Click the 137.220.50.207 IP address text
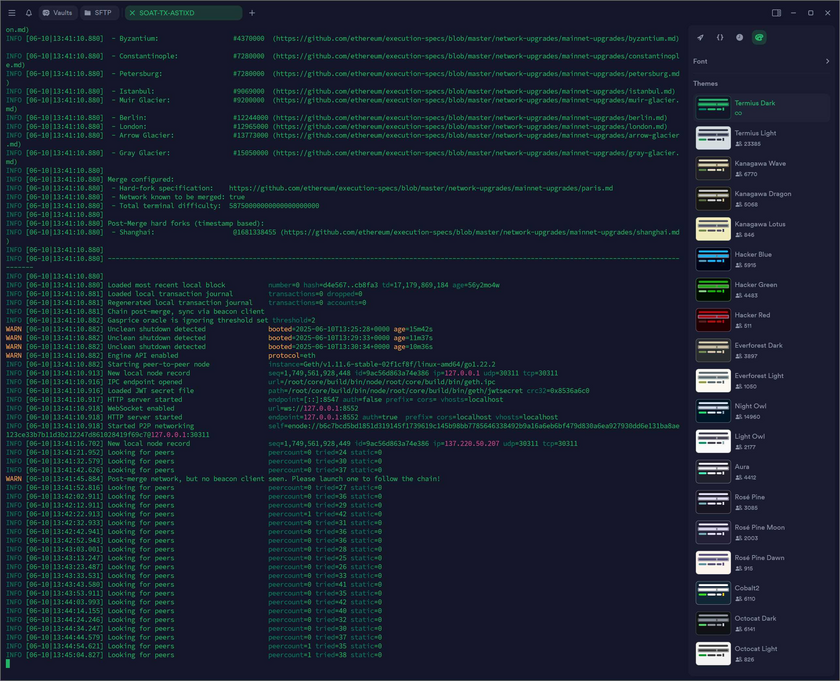 pos(471,443)
